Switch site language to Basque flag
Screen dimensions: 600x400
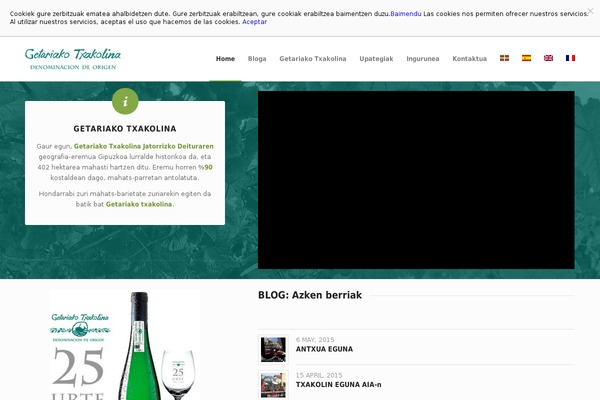click(504, 58)
